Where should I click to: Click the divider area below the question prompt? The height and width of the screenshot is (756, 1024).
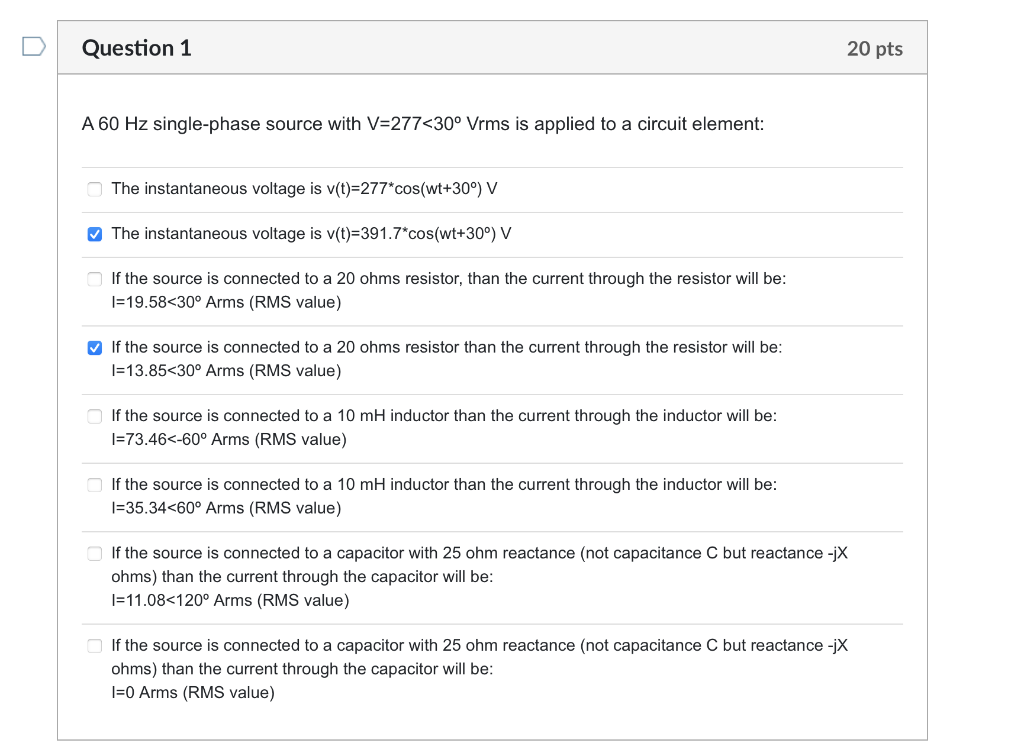490,165
